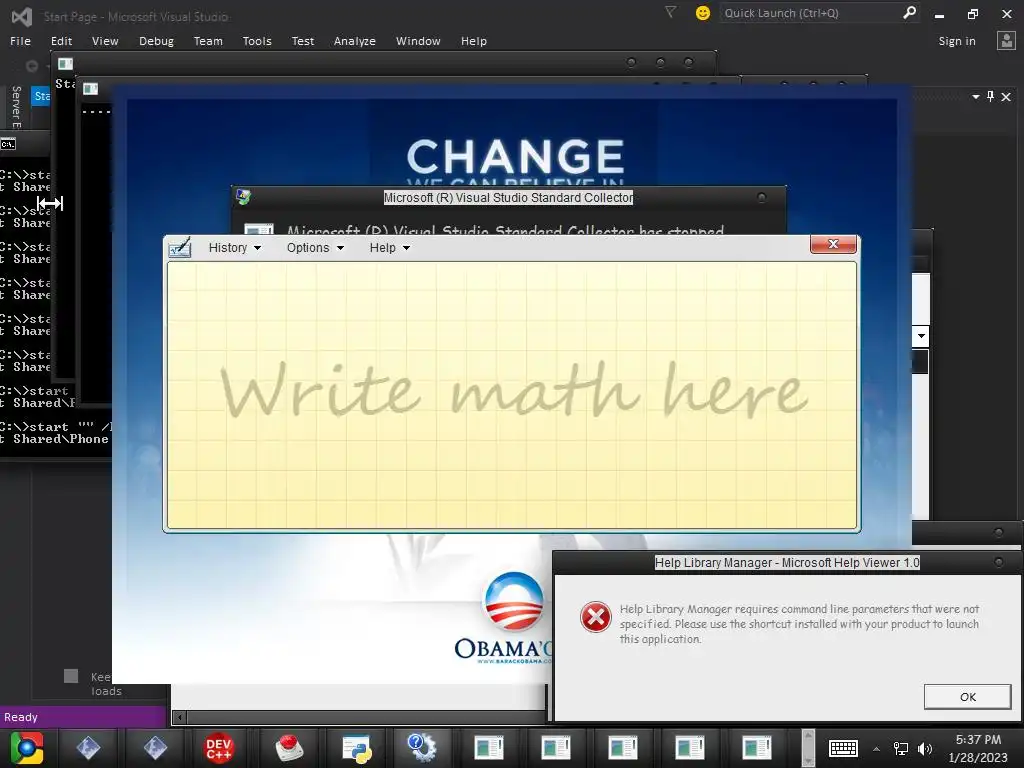Click the network tray icon
1024x768 pixels.
901,748
